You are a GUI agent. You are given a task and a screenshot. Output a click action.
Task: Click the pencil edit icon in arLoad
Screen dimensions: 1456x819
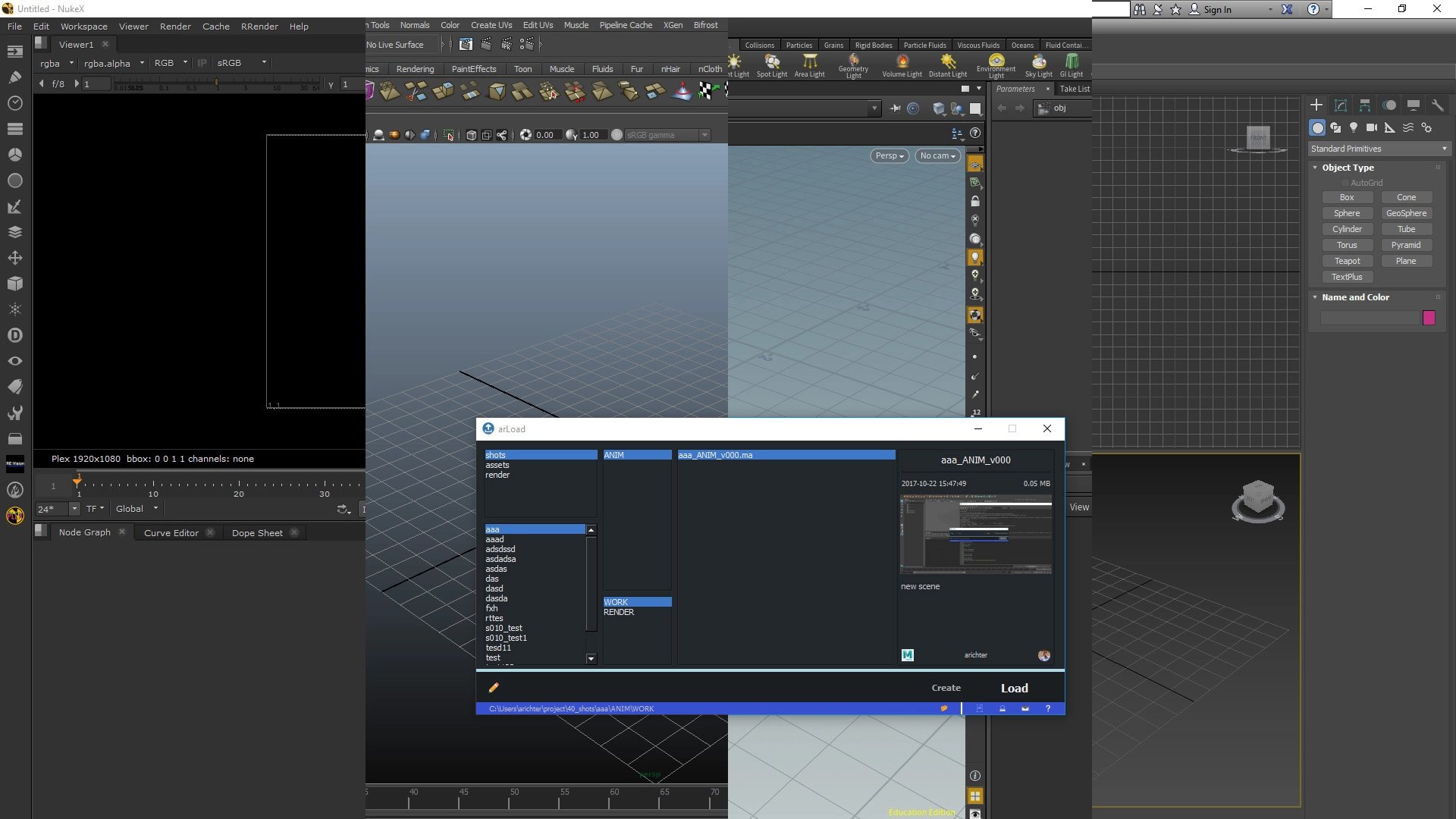pos(494,687)
